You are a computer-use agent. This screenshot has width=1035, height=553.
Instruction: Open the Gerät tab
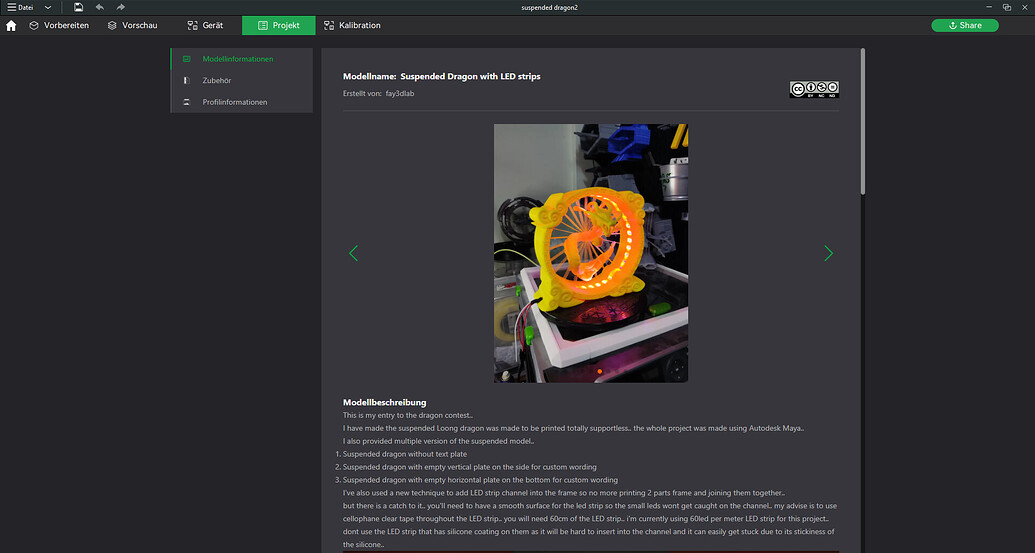point(205,25)
